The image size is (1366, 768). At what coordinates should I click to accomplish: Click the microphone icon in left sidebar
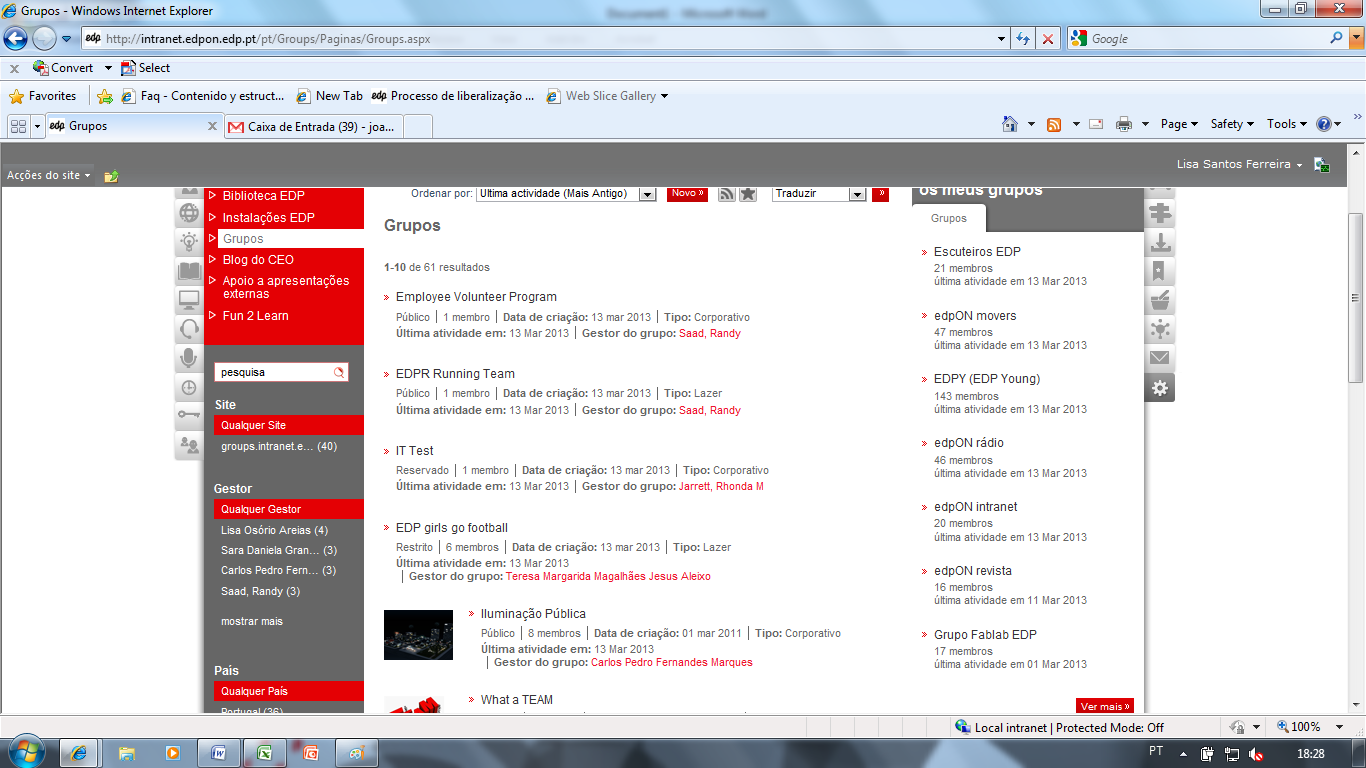coord(189,358)
